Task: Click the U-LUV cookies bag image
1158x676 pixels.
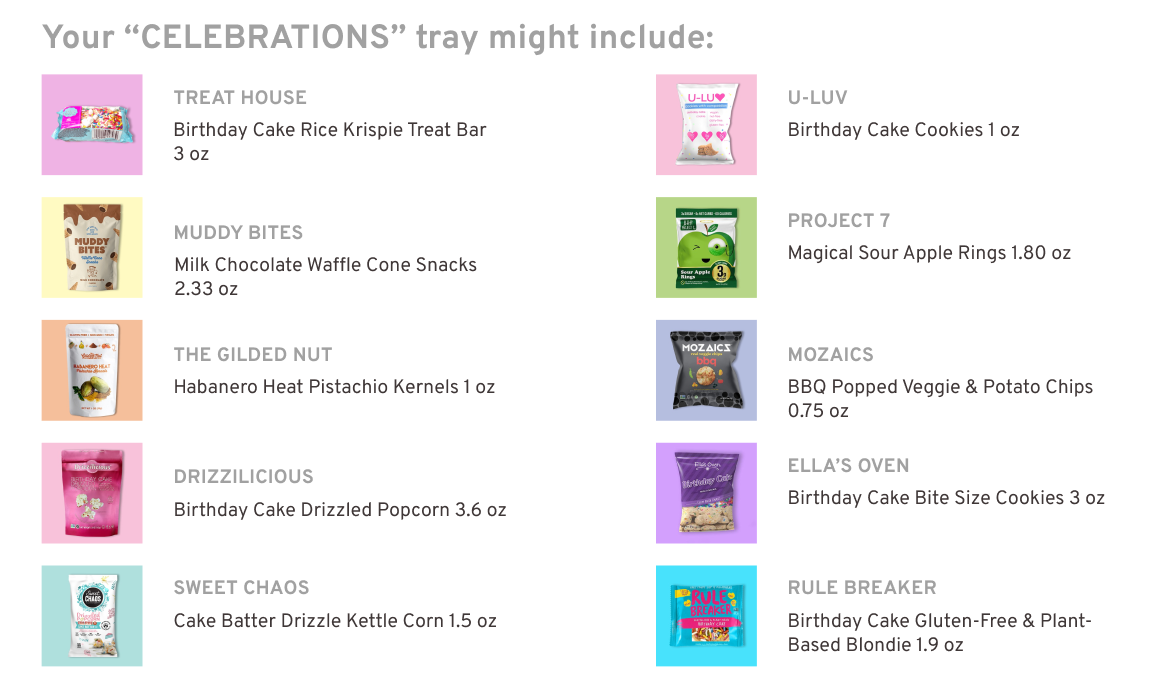Action: 706,125
